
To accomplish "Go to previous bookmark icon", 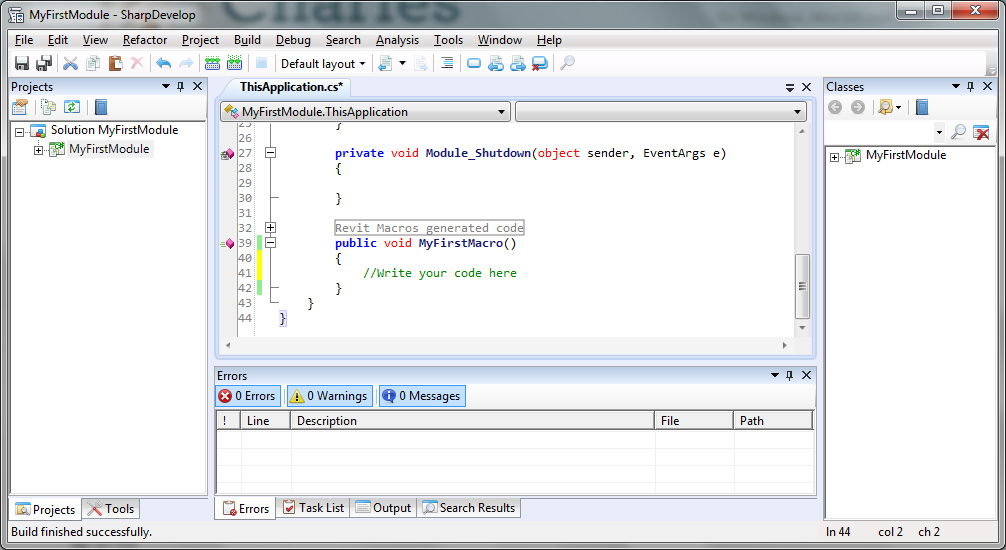I will click(x=495, y=63).
